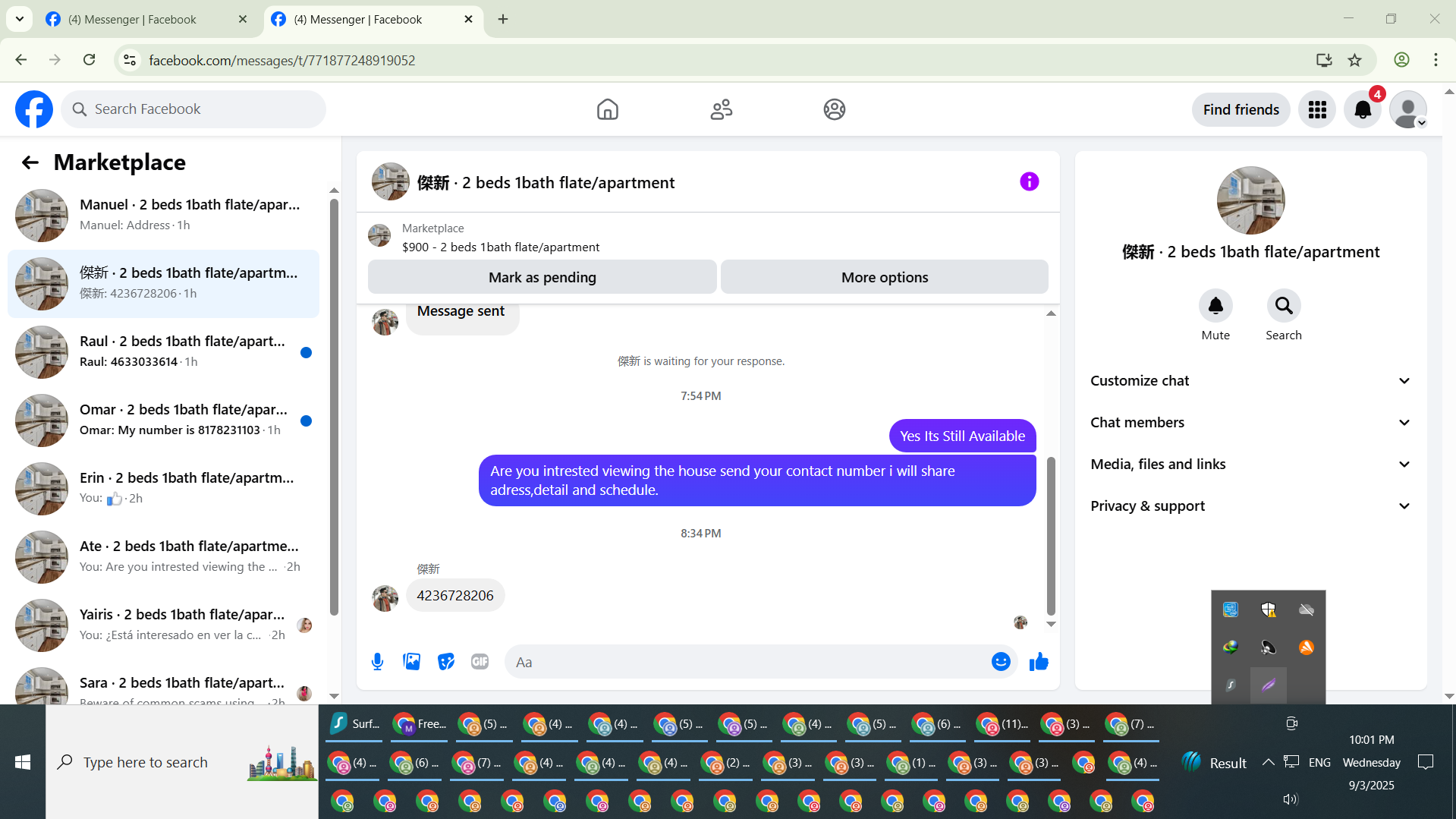
Task: Click the Mark as pending button
Action: tap(542, 277)
